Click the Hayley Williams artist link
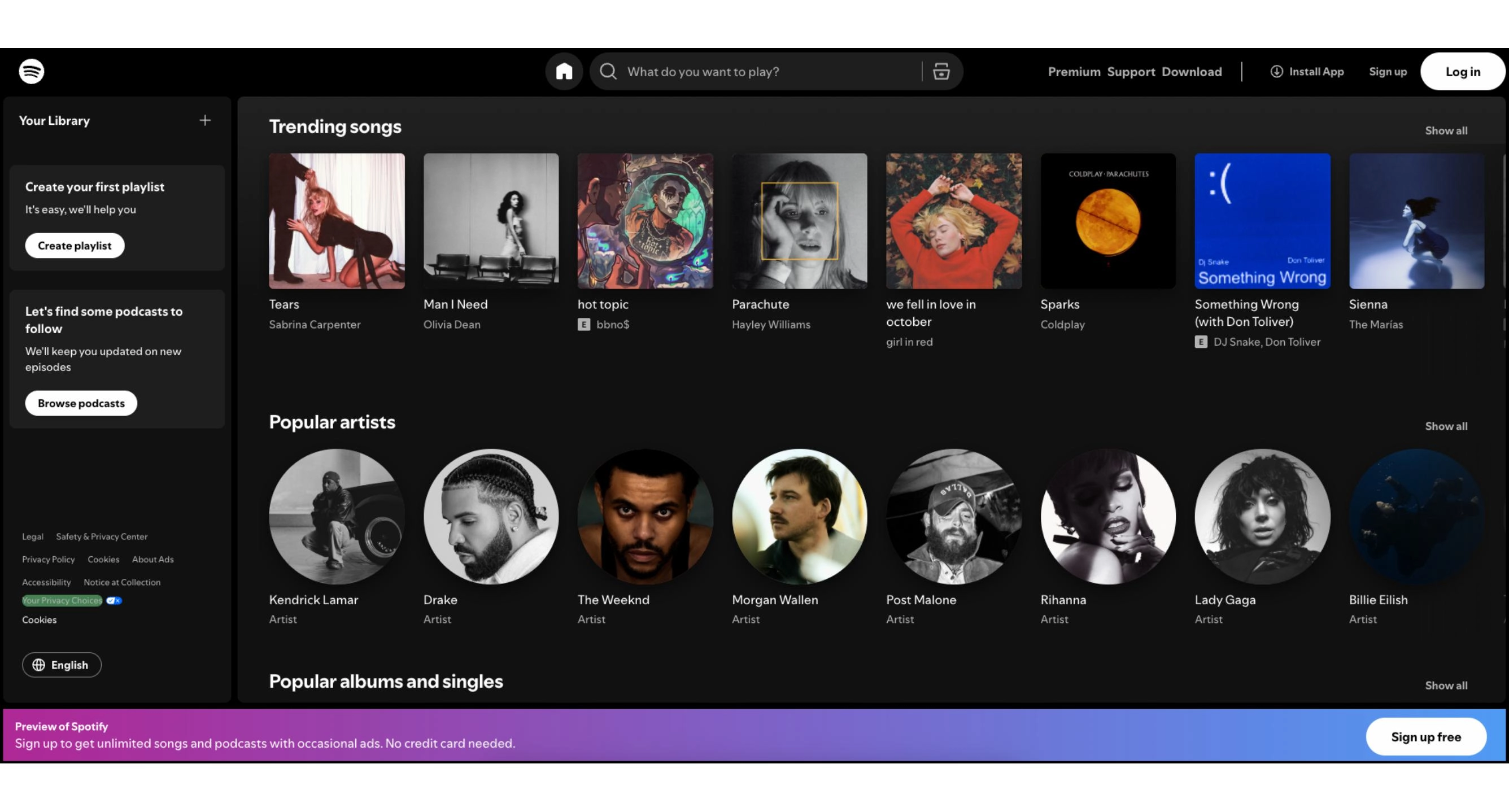1509x812 pixels. coord(771,325)
